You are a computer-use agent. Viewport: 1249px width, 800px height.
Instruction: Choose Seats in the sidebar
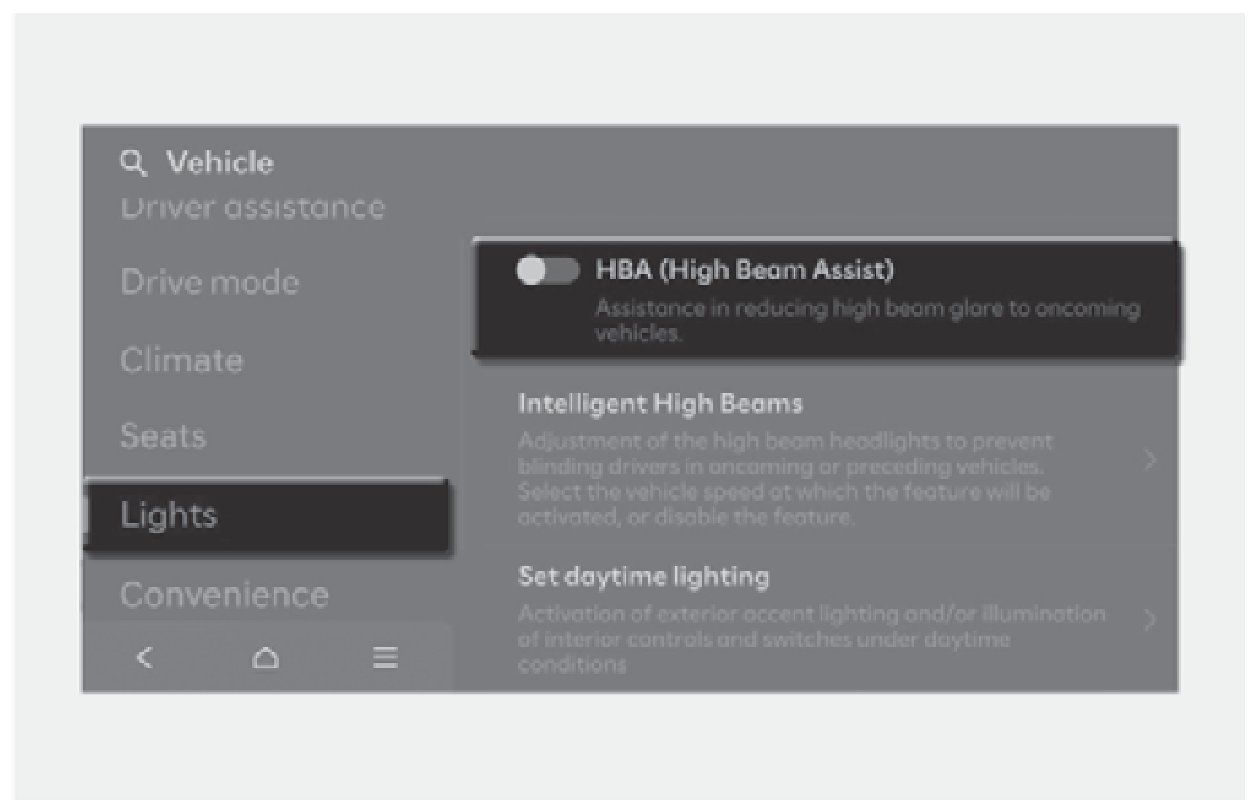163,436
